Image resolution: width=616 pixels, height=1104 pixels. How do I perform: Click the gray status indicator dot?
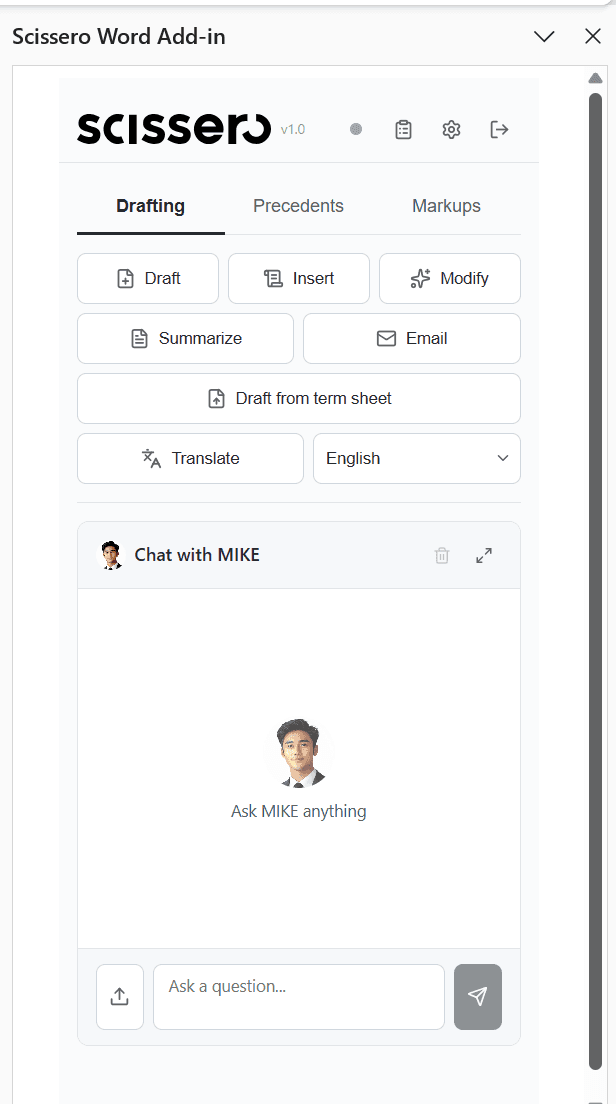click(356, 130)
